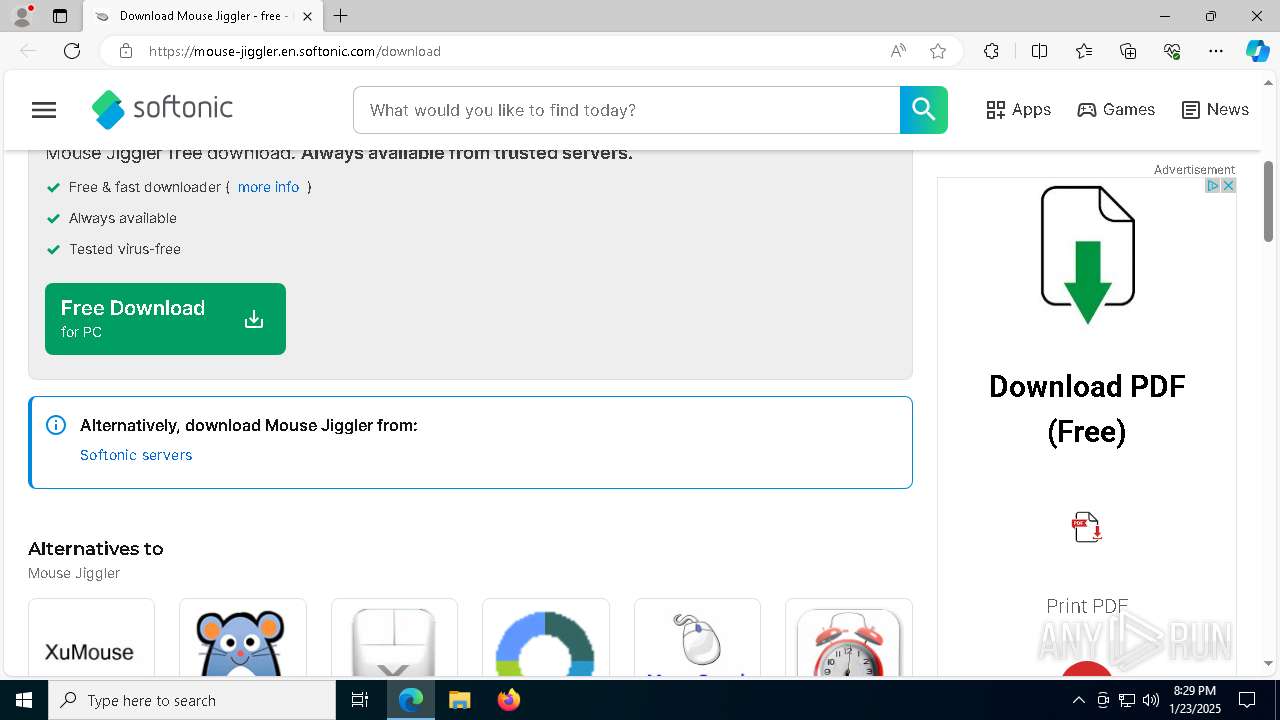Click the search field 'What would you like to find today?'

tap(627, 110)
